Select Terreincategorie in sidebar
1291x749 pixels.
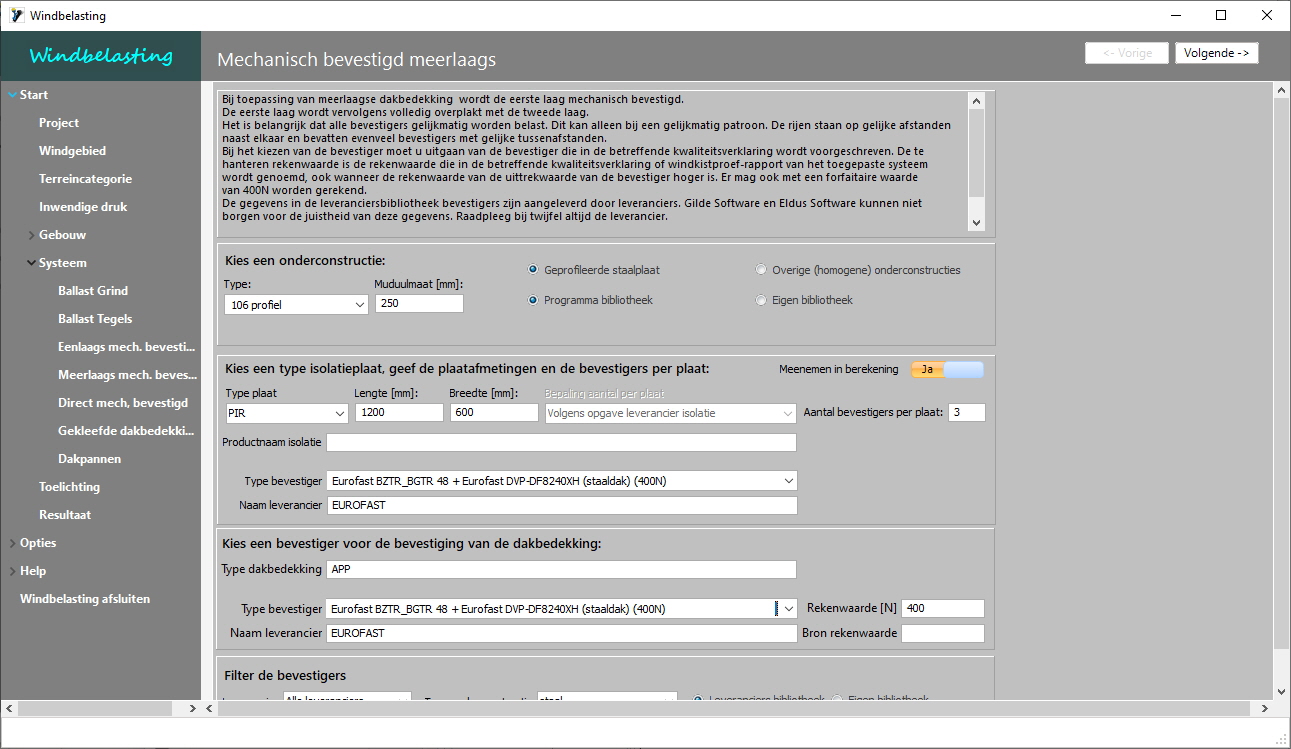tap(85, 179)
